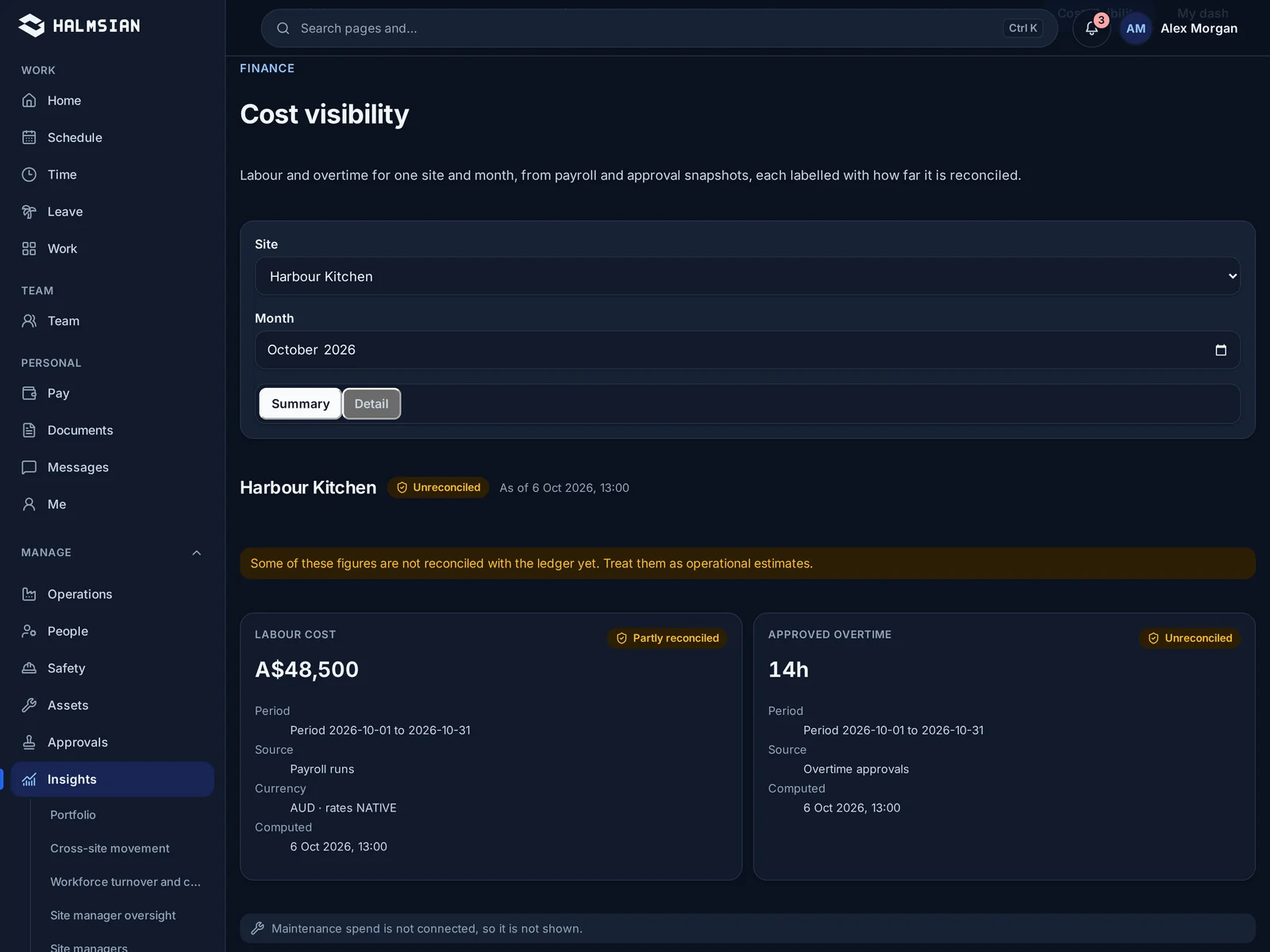Click shield icon in Partly reconciled badge
This screenshot has width=1270, height=952.
(622, 638)
